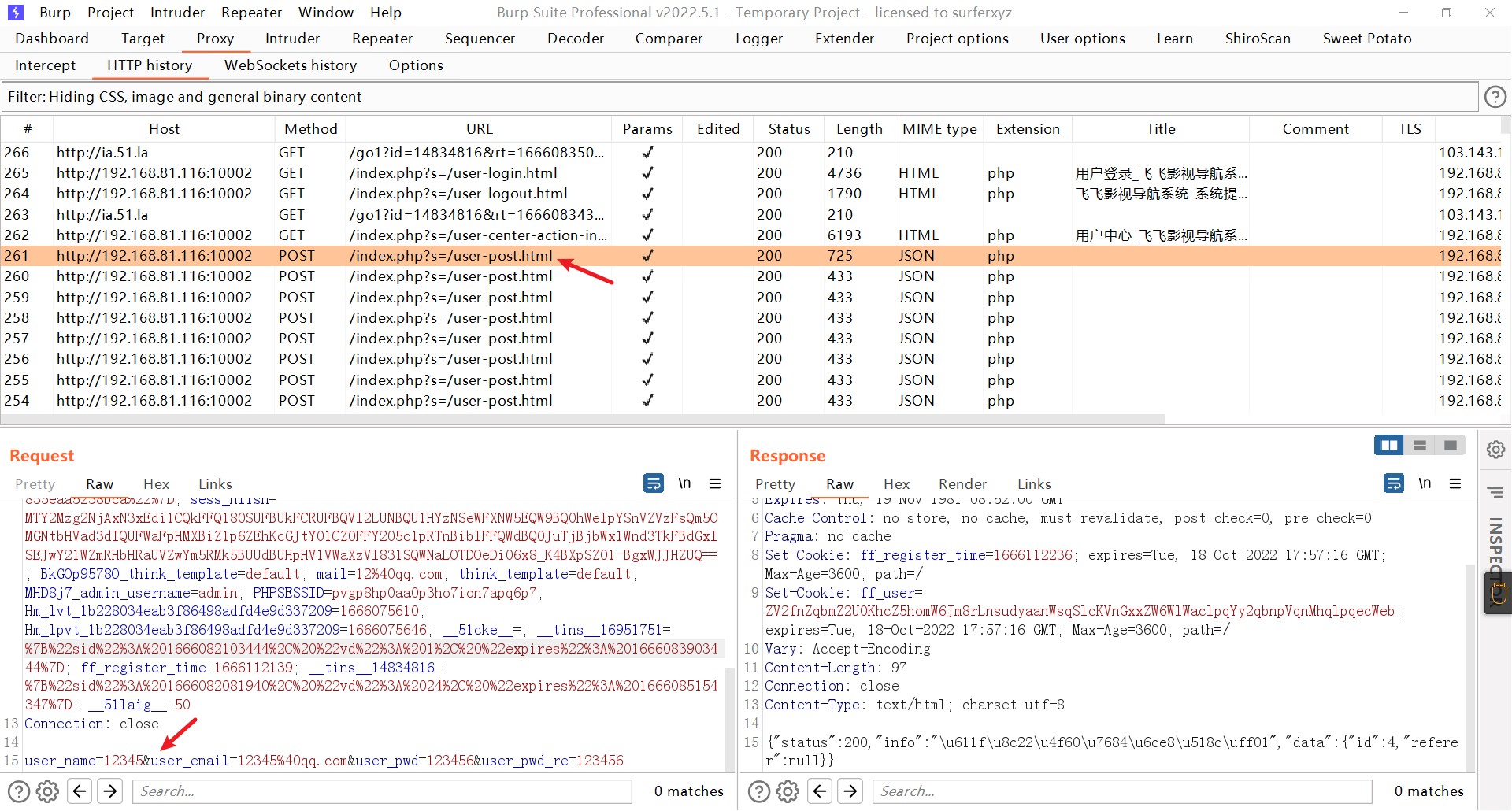Open the filter help question mark icon
Screen dimensions: 1512x811
1495,97
